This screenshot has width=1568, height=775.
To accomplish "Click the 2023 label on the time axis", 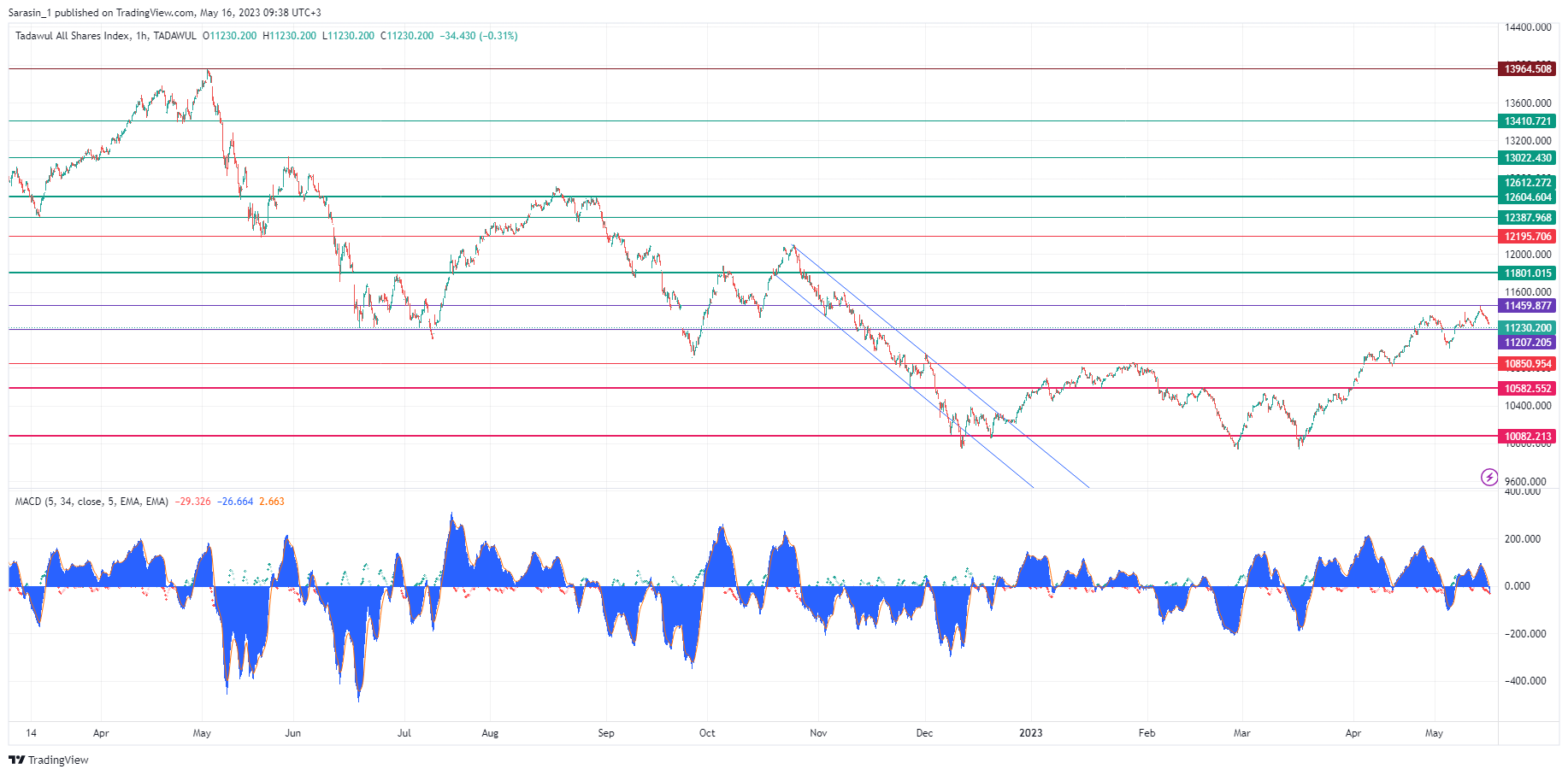I will [1031, 733].
